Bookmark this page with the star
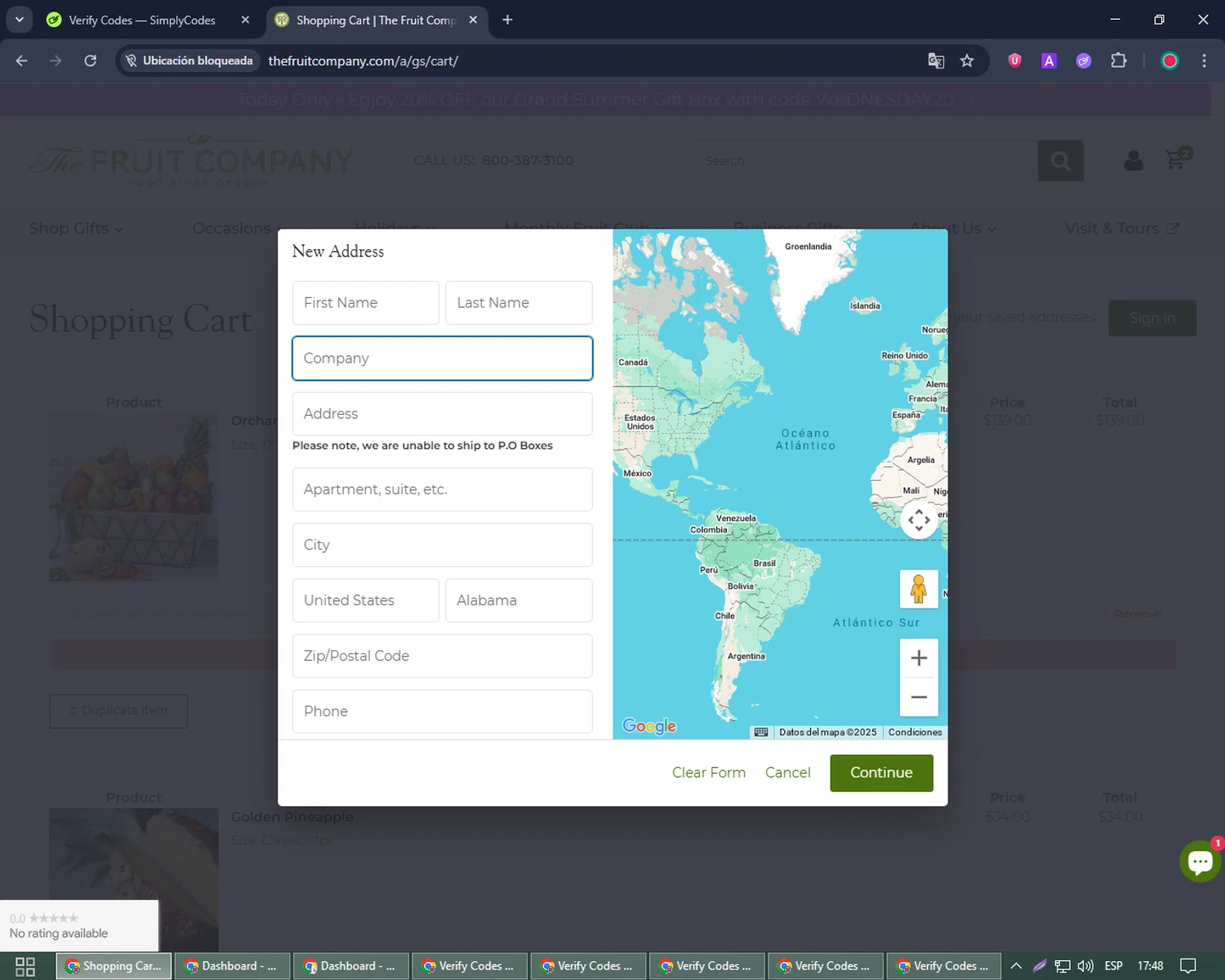The height and width of the screenshot is (980, 1225). 967,60
